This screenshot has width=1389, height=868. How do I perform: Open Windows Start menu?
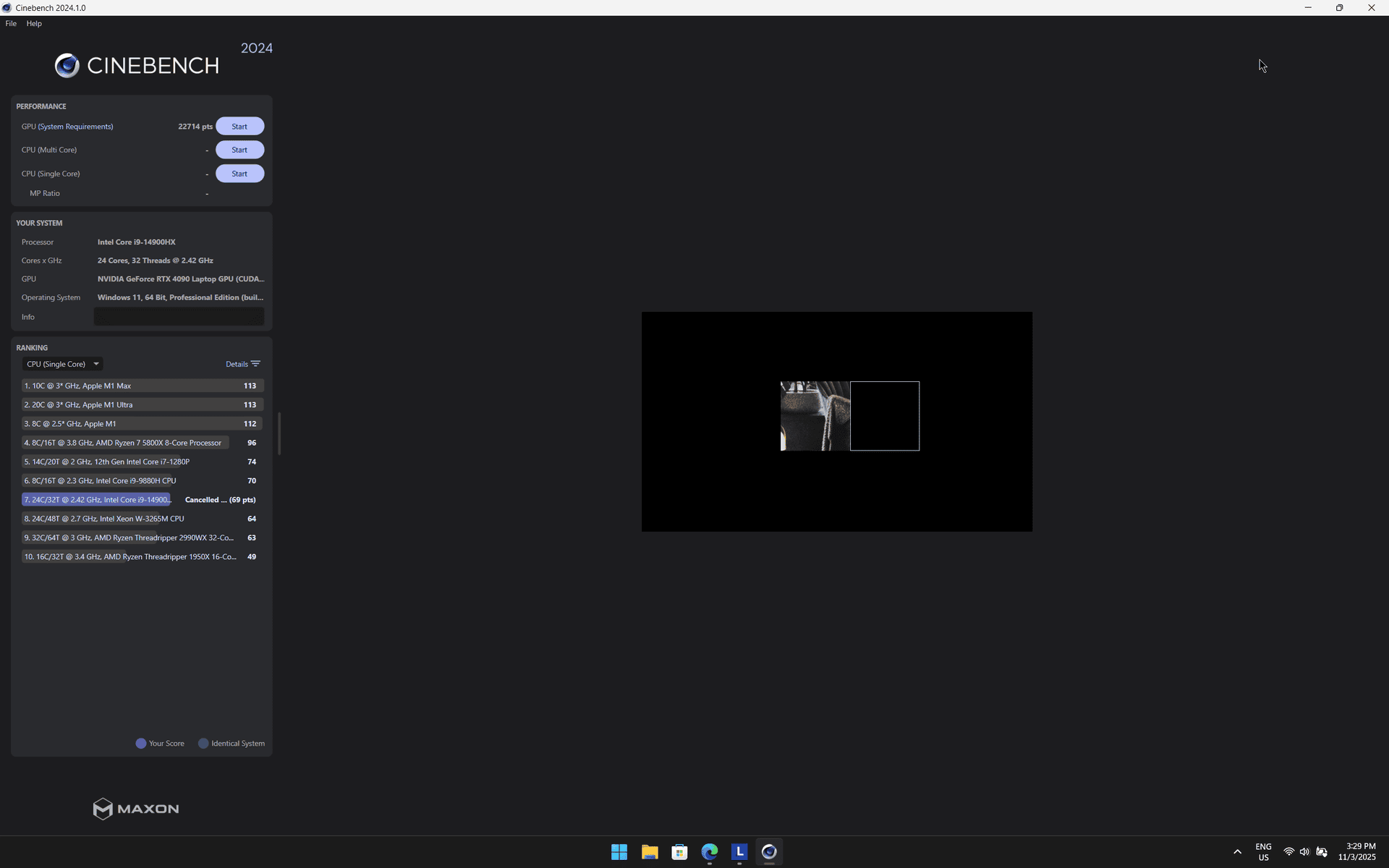(x=619, y=852)
